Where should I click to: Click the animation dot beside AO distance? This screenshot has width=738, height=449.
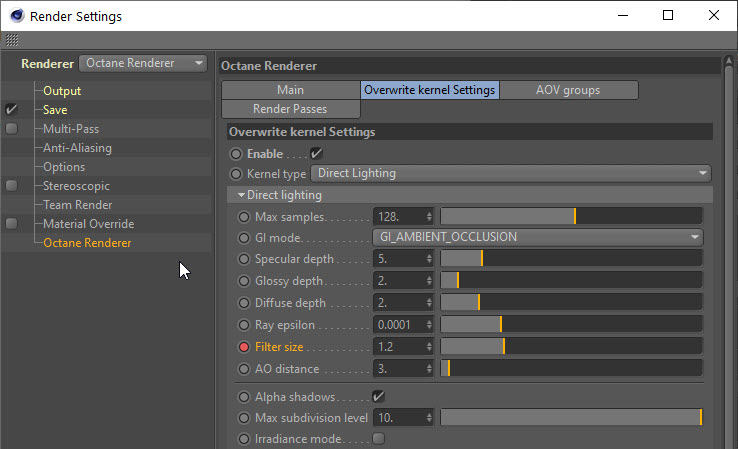pos(244,369)
